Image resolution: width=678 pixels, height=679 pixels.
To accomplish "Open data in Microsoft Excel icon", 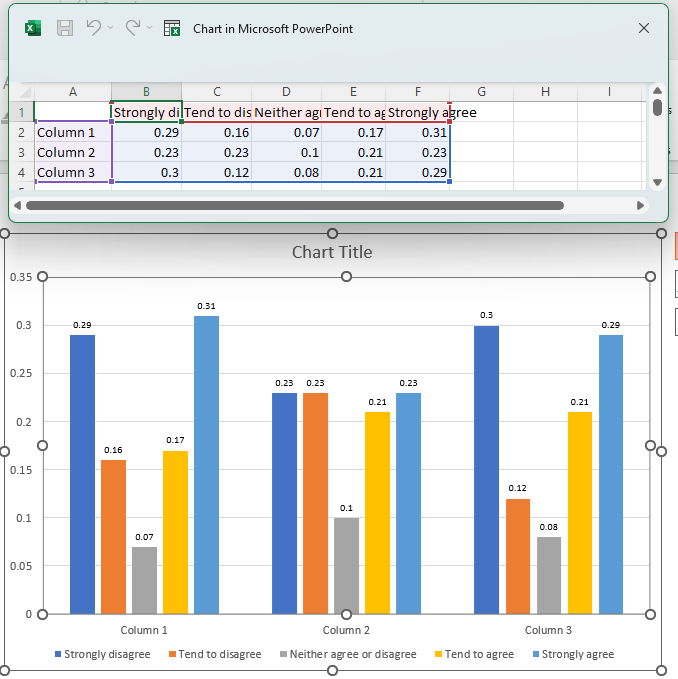I will click(x=172, y=29).
